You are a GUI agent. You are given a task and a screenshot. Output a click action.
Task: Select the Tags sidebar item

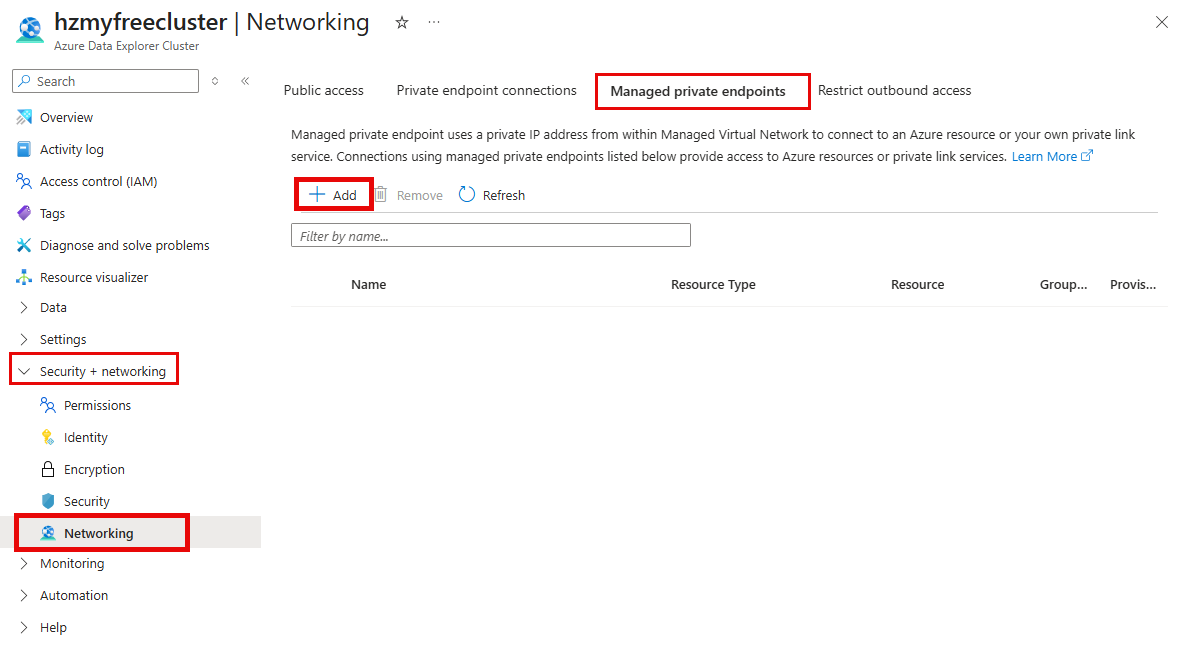pyautogui.click(x=59, y=213)
